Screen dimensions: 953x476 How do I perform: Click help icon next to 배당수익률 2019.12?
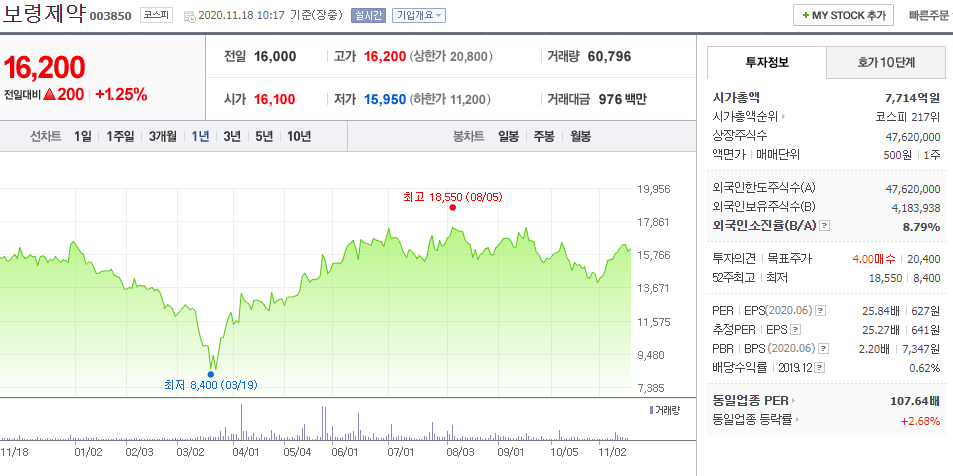[x=820, y=368]
